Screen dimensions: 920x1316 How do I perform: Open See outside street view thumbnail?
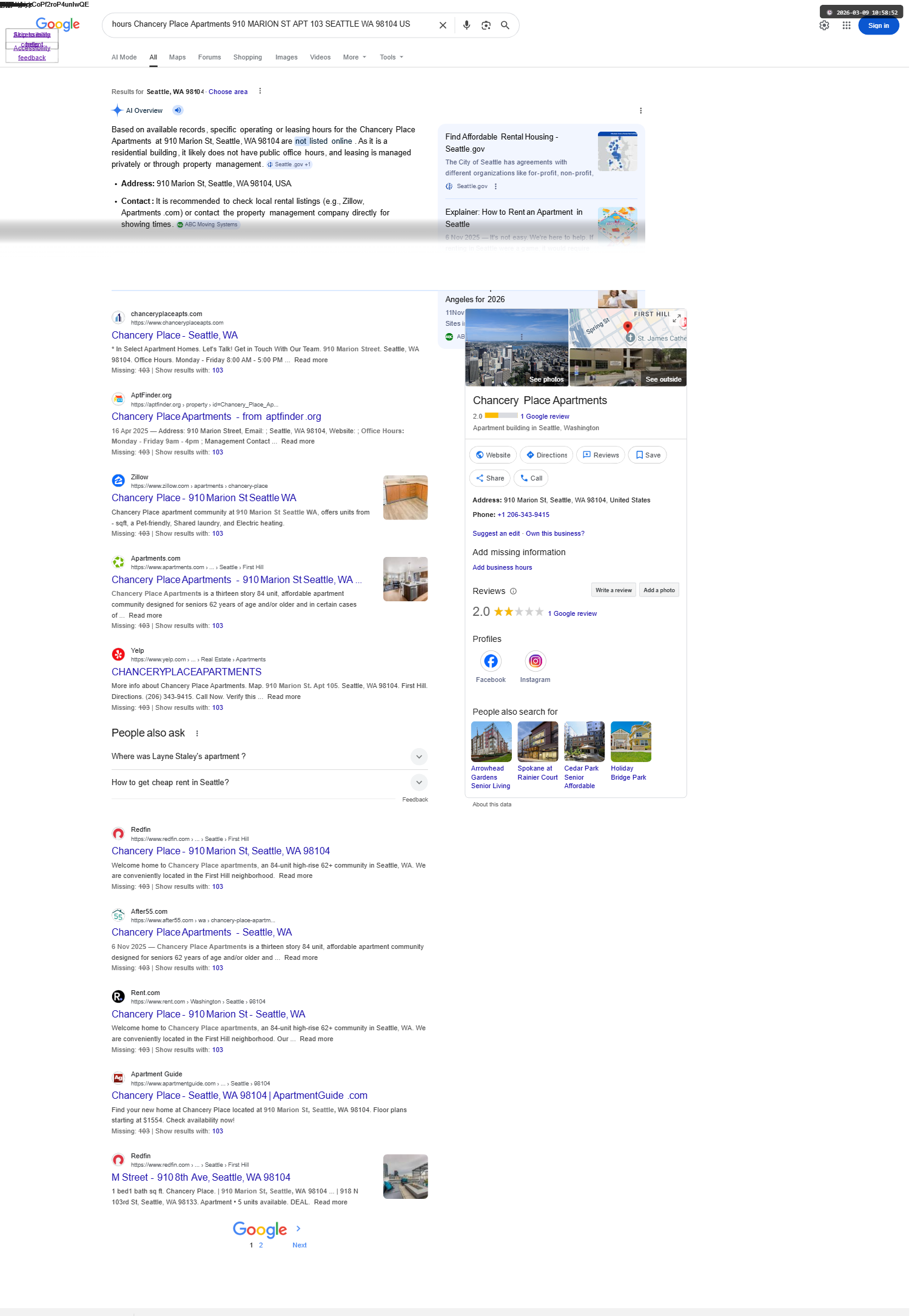coord(628,367)
